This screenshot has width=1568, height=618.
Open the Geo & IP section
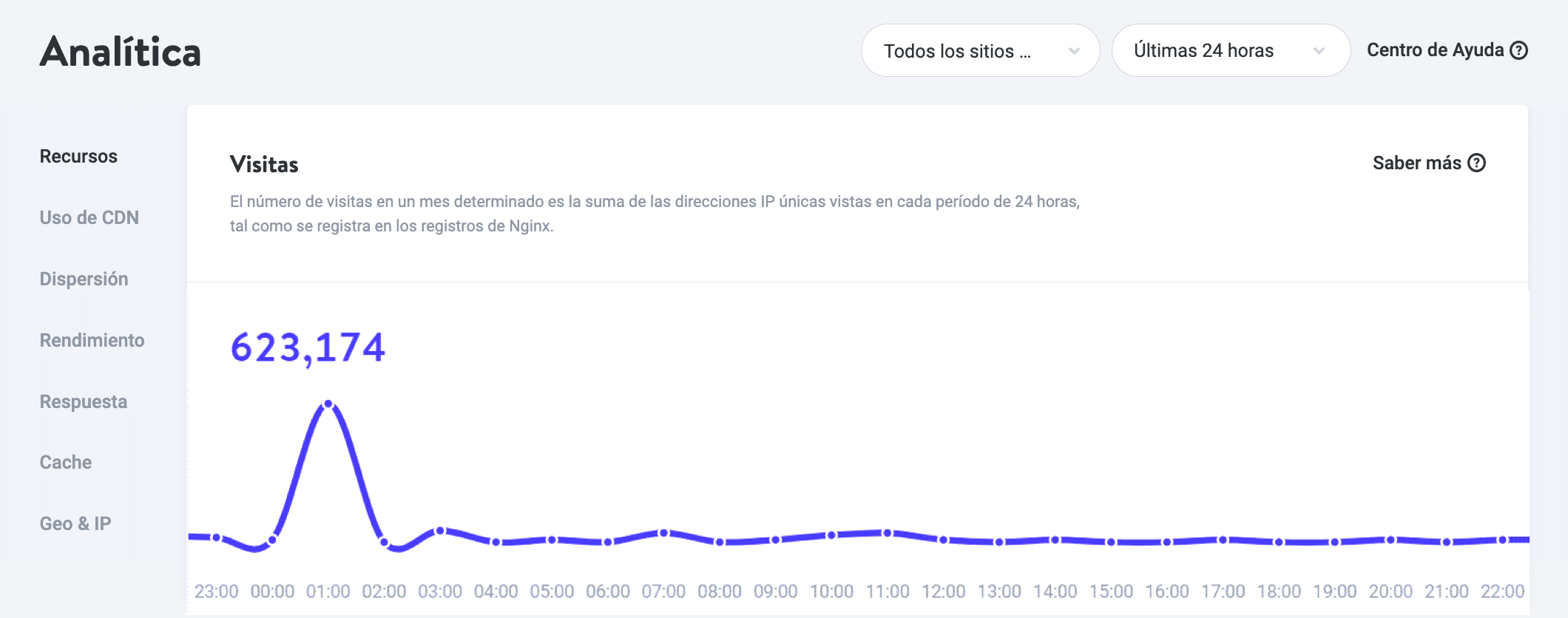point(75,524)
